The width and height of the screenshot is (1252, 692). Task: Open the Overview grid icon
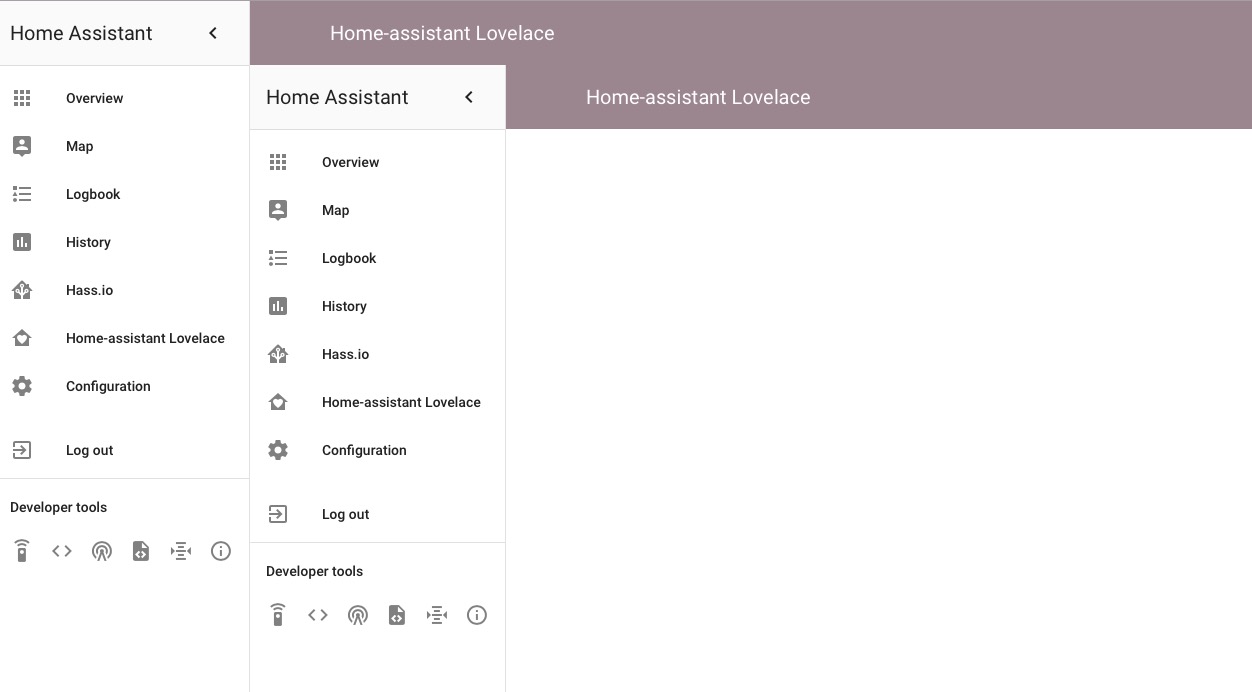(x=278, y=162)
